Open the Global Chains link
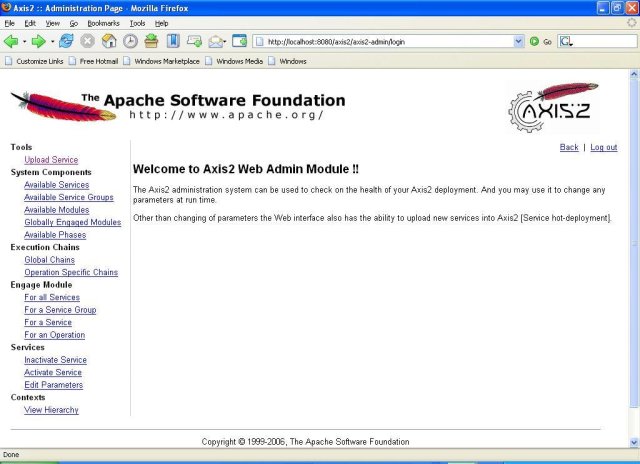Image resolution: width=640 pixels, height=464 pixels. [49, 260]
